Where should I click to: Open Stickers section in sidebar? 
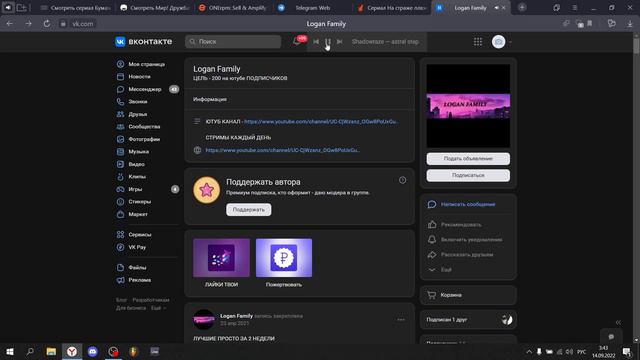coord(134,202)
